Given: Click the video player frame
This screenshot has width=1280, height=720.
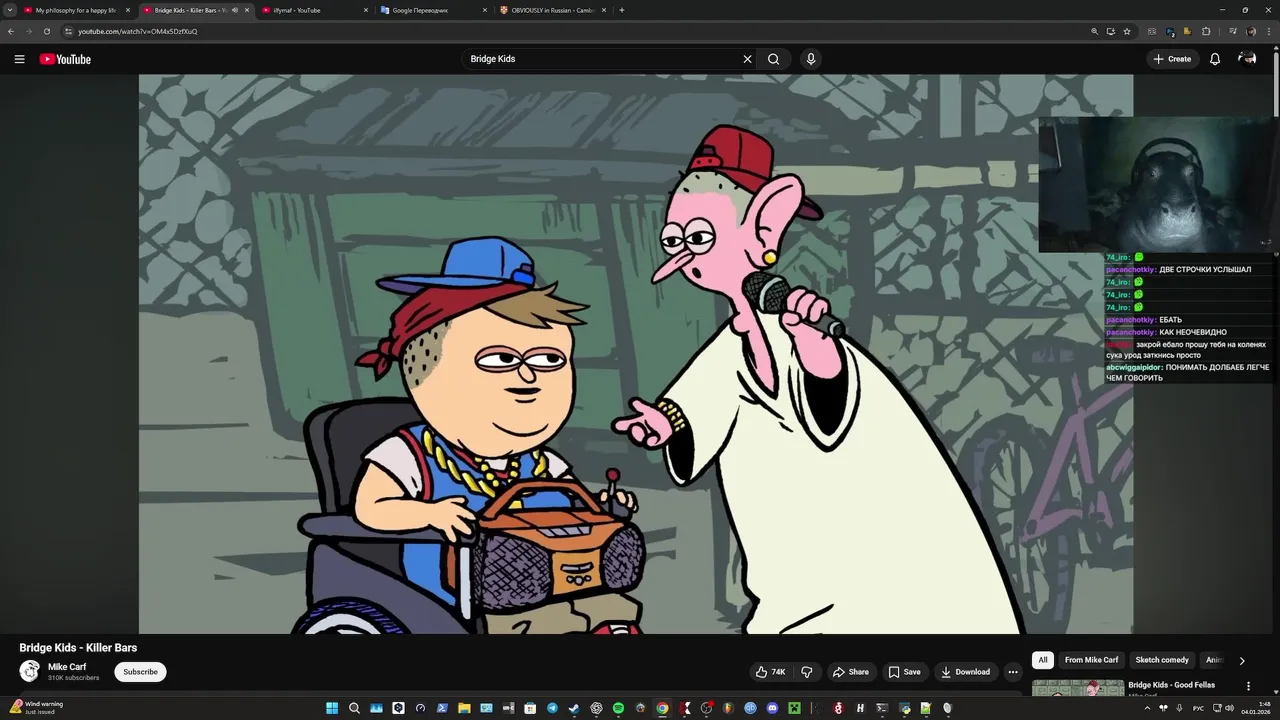Looking at the screenshot, I should tap(636, 354).
